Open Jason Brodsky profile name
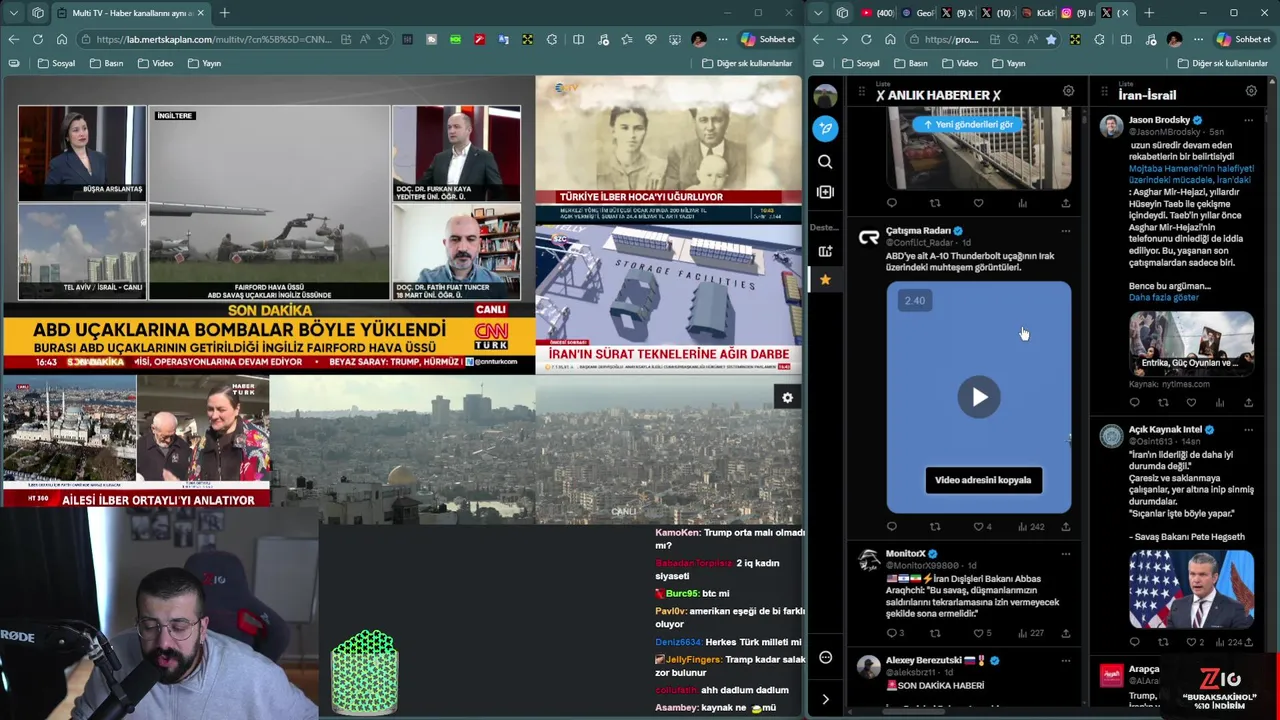 tap(1159, 120)
